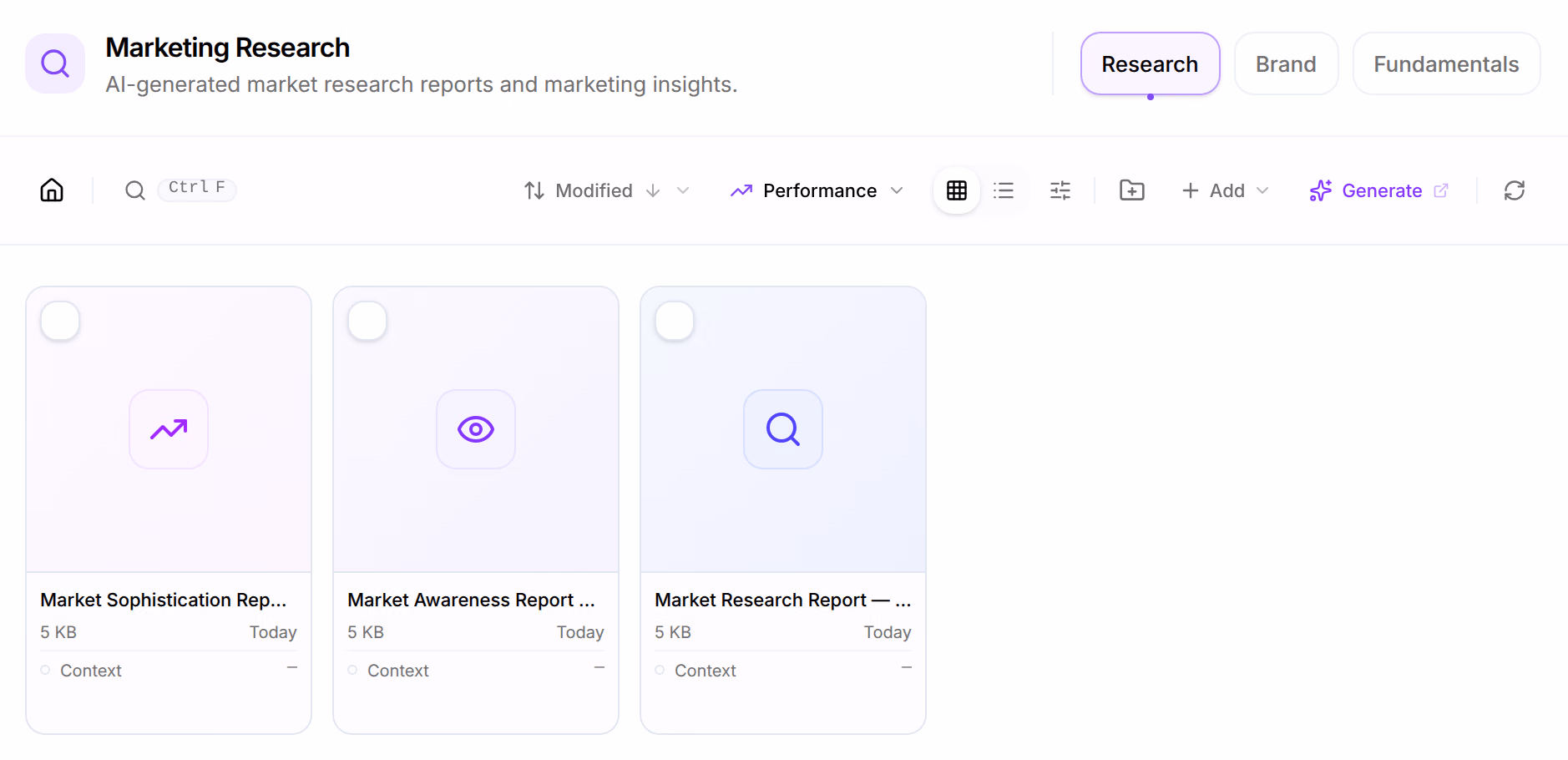Open the Performance dropdown
The image size is (1568, 760).
click(817, 190)
